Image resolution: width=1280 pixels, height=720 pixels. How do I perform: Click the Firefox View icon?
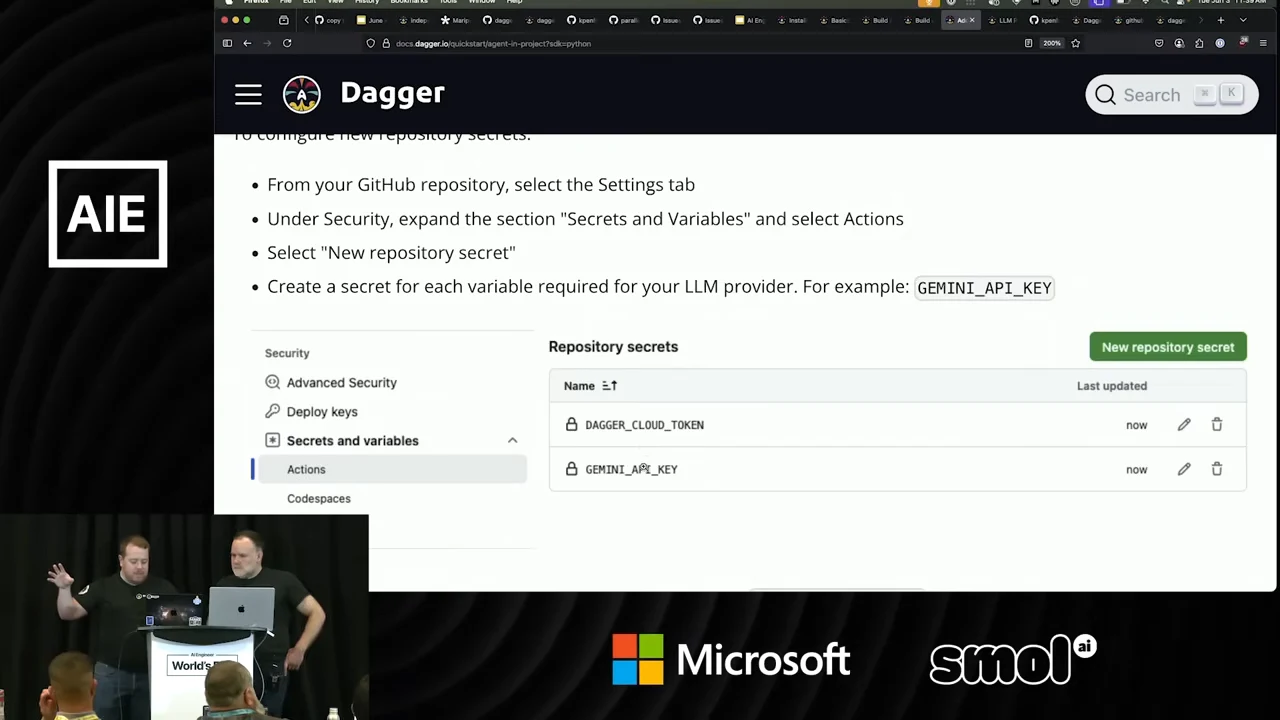[x=283, y=20]
